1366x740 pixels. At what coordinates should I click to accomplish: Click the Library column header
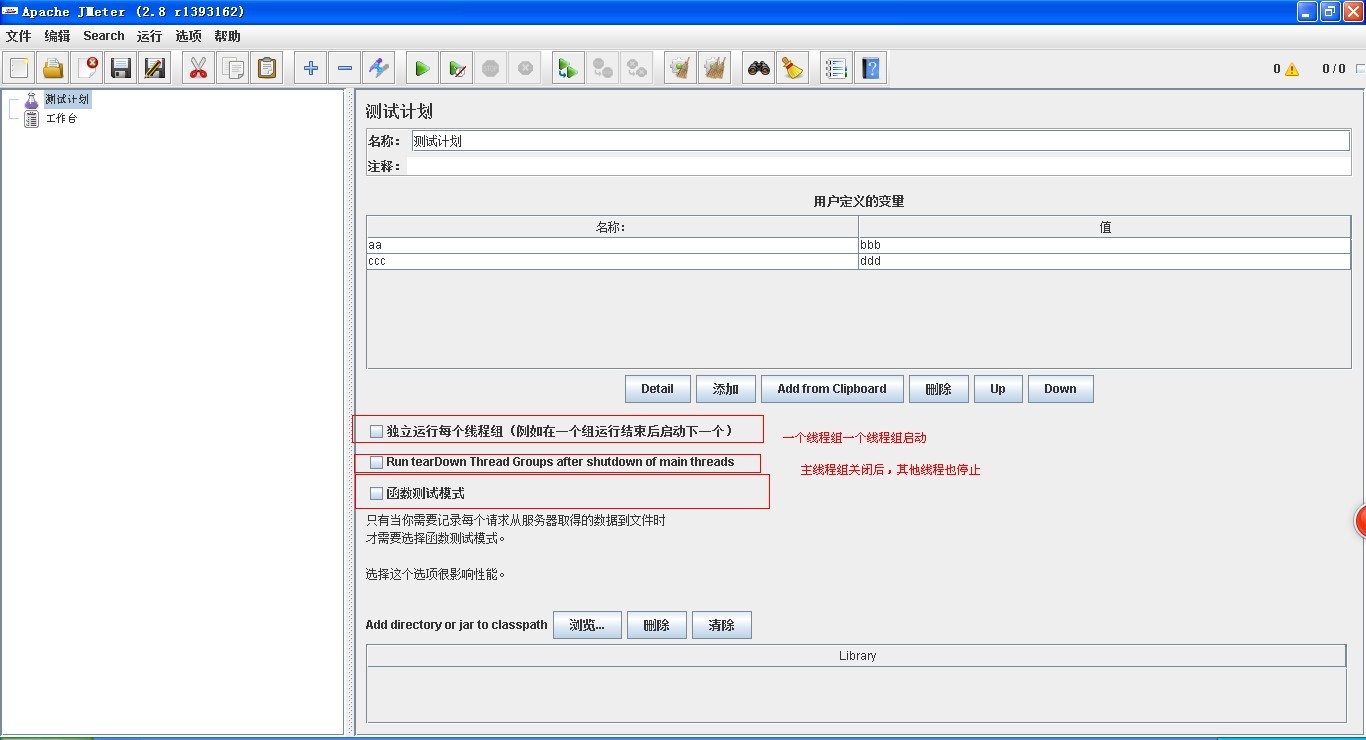point(857,656)
